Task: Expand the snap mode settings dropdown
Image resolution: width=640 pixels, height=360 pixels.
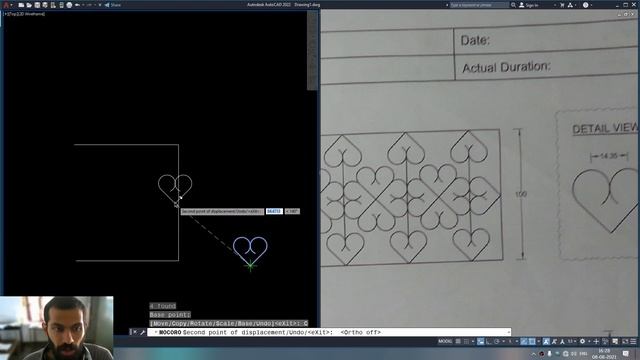Action: pos(473,341)
